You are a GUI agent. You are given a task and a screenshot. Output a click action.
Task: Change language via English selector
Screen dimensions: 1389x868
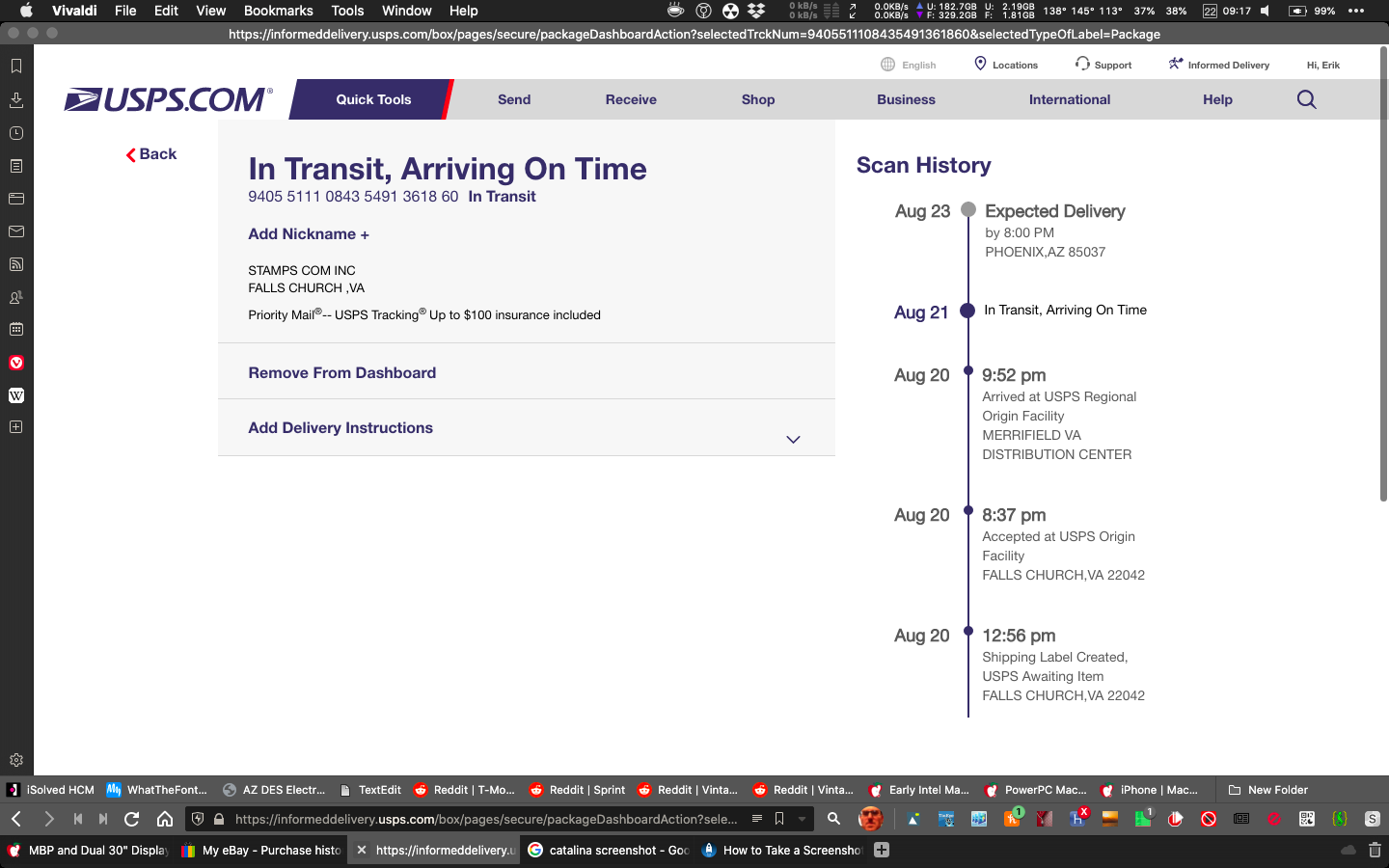(909, 65)
